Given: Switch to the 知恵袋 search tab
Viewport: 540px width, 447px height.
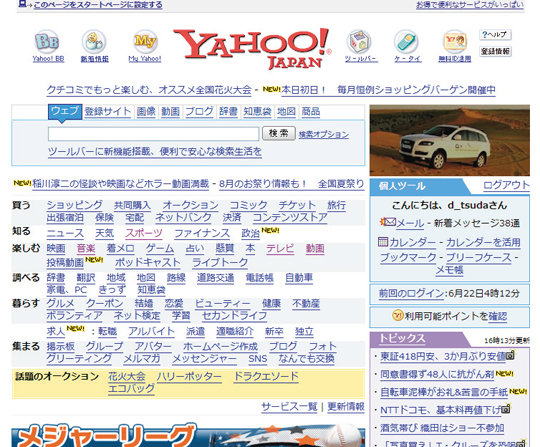Looking at the screenshot, I should click(257, 112).
